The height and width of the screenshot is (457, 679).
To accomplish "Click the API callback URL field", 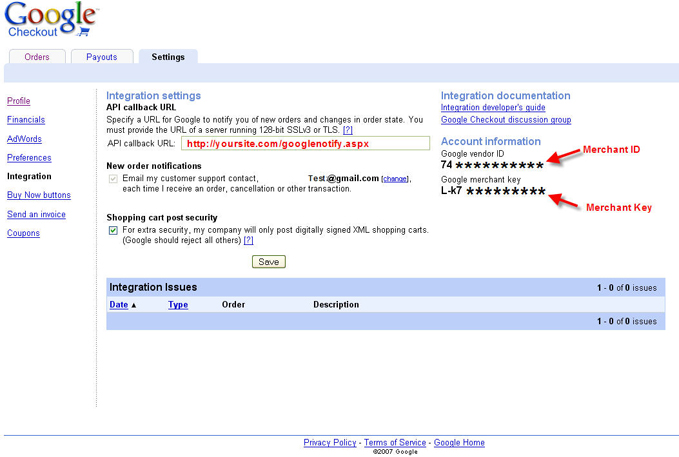I will click(305, 143).
